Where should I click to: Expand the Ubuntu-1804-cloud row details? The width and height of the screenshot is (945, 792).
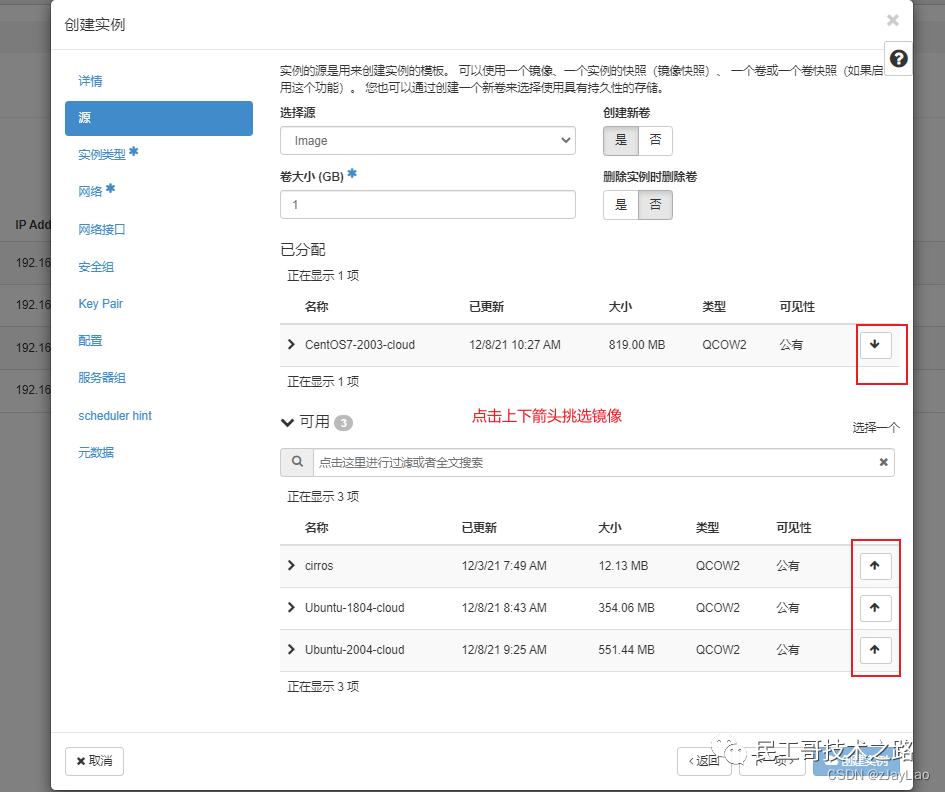(291, 608)
